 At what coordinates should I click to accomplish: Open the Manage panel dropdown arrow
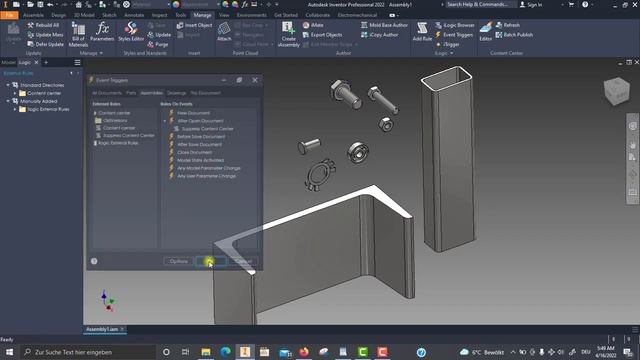point(101,53)
